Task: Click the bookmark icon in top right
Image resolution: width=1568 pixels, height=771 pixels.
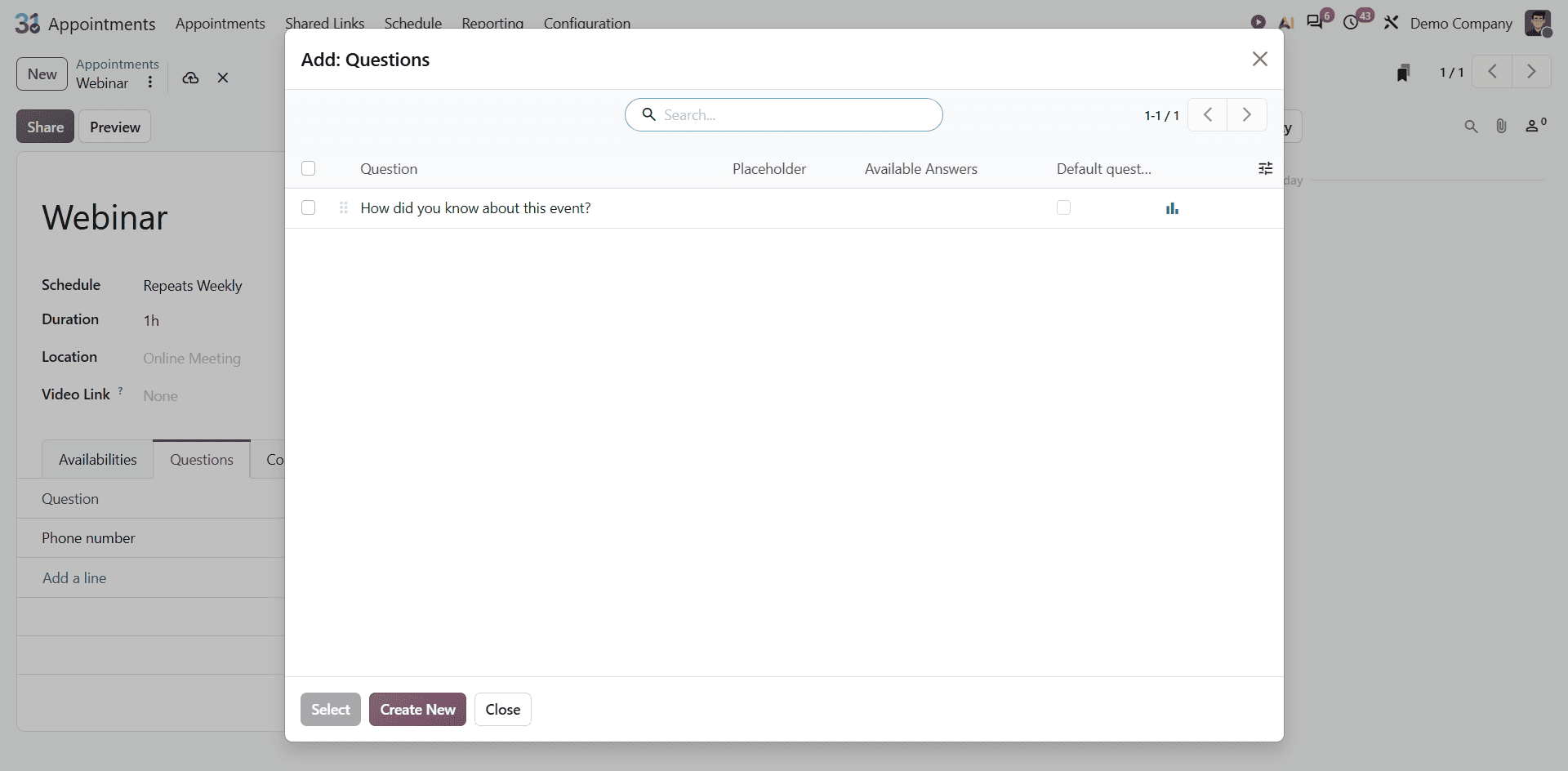Action: (x=1403, y=73)
